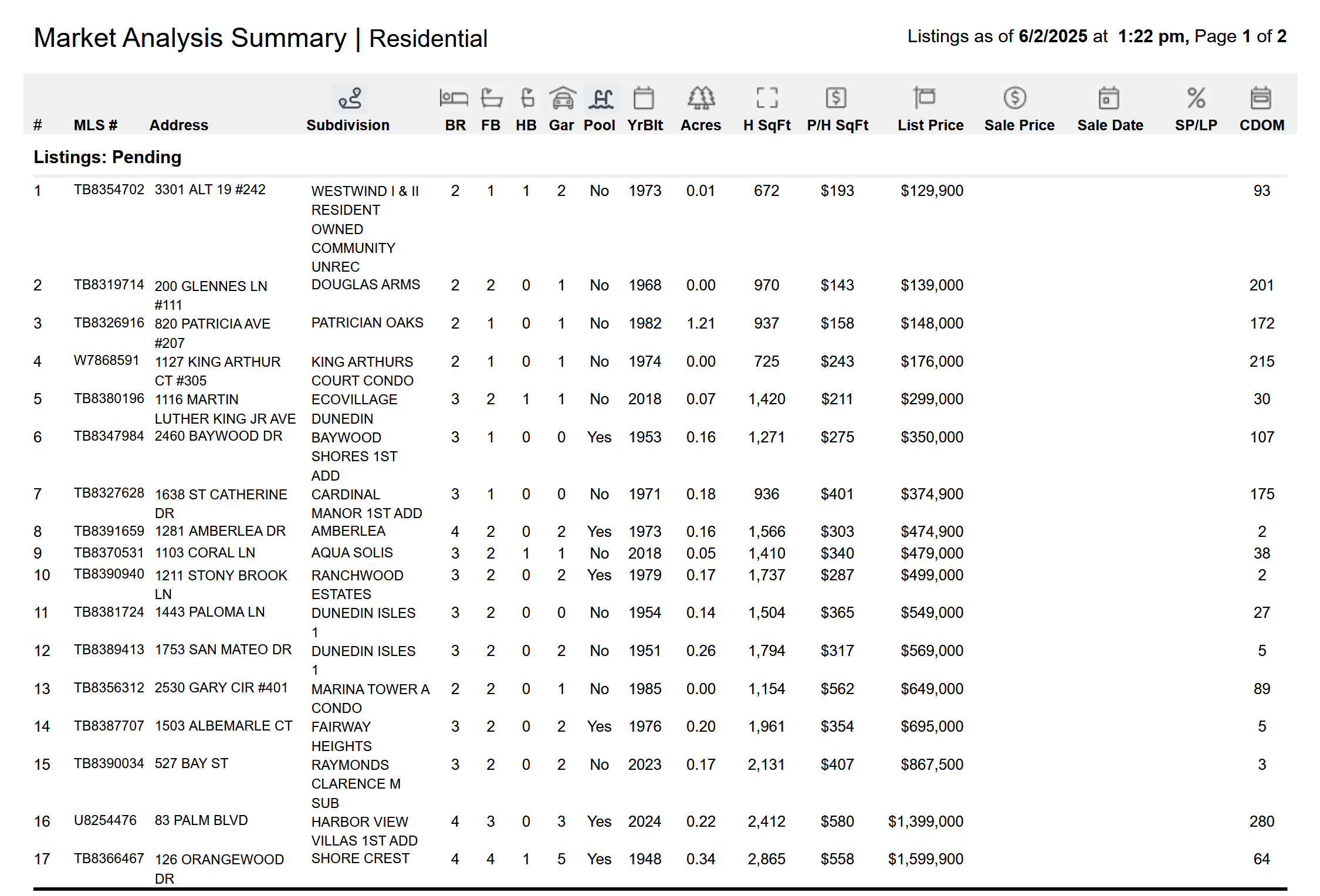Click address 1103 CORAL LN
This screenshot has width=1320, height=896.
click(205, 553)
